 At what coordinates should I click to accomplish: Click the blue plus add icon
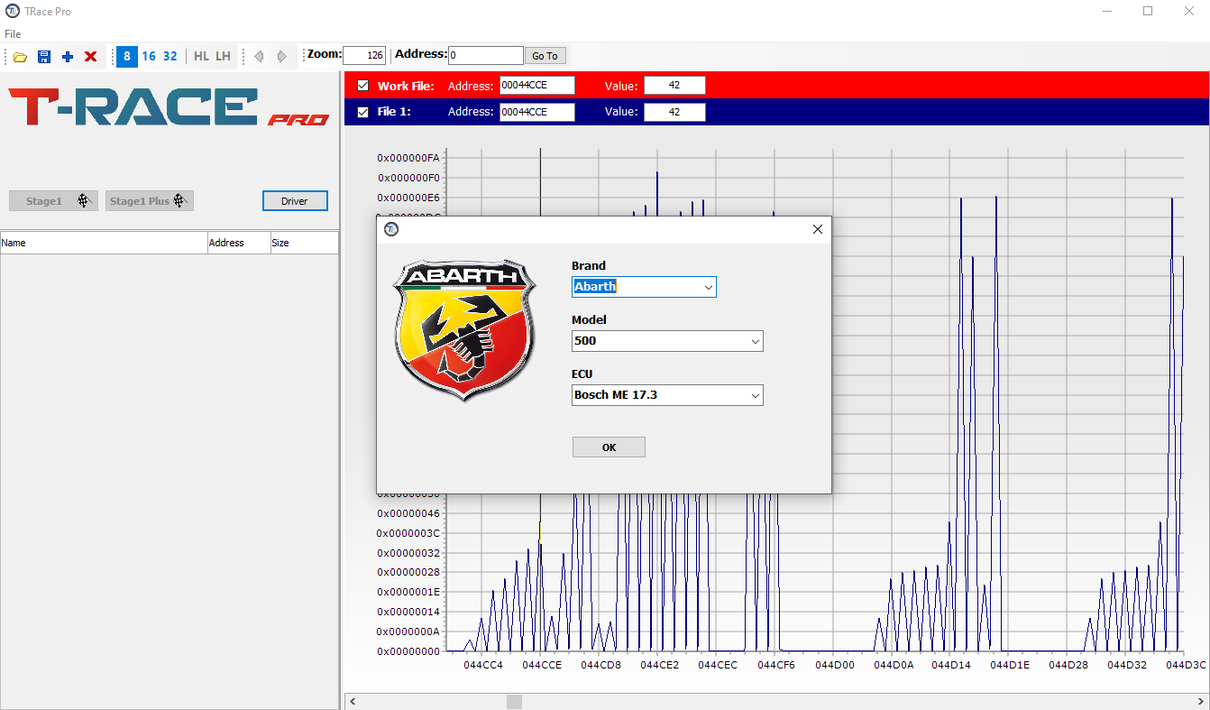(67, 57)
